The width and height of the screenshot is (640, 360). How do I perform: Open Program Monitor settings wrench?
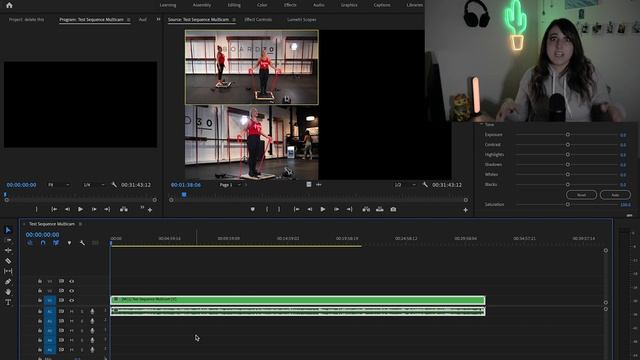[114, 185]
